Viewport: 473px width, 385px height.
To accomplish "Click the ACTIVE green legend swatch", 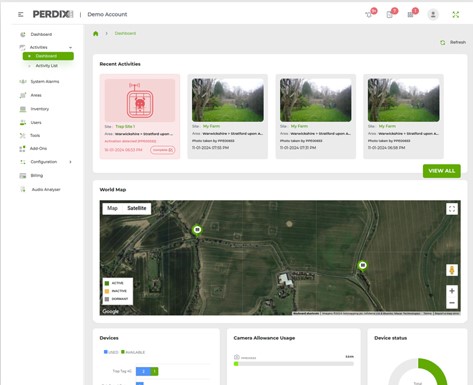I will 107,283.
